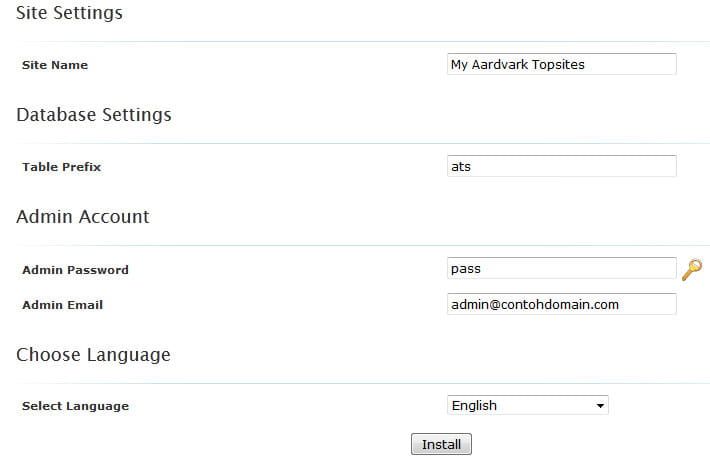Click into the Admin Email field
710x460 pixels.
(x=562, y=304)
